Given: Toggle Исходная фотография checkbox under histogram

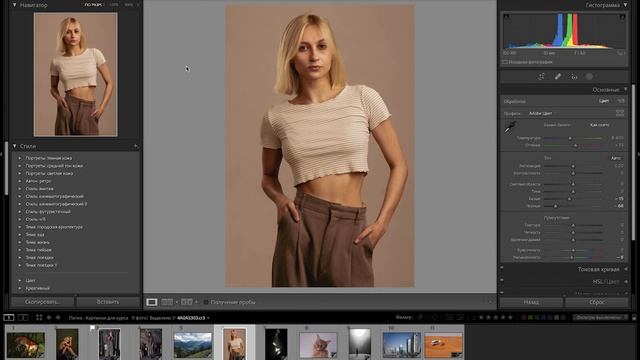Looking at the screenshot, I should pos(505,62).
